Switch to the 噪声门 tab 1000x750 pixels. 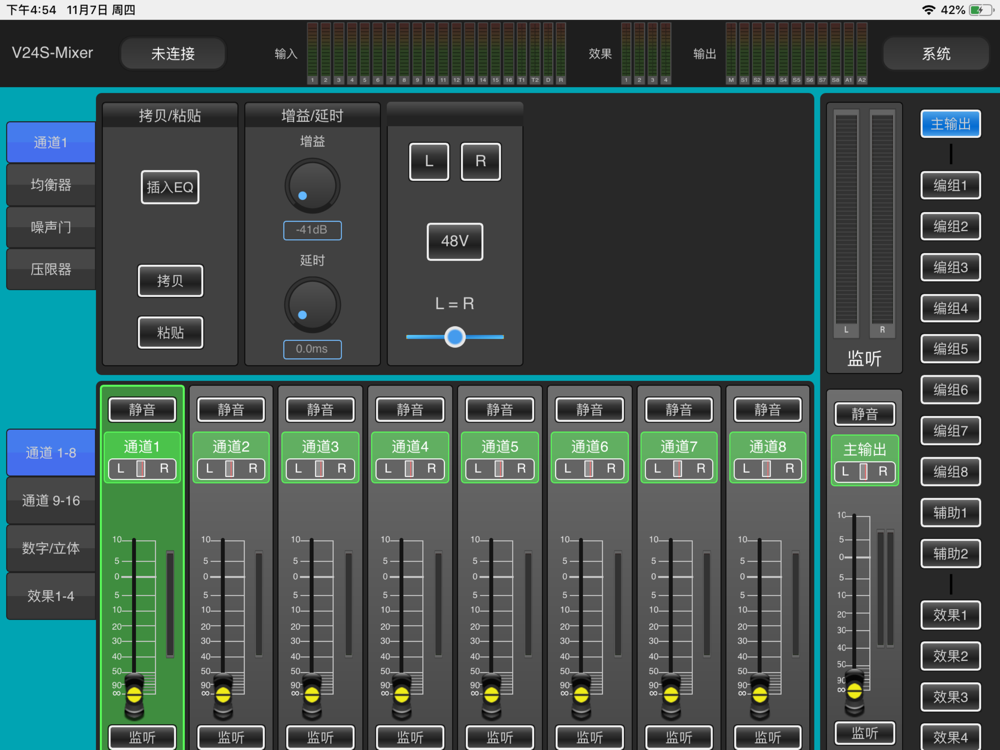[51, 227]
